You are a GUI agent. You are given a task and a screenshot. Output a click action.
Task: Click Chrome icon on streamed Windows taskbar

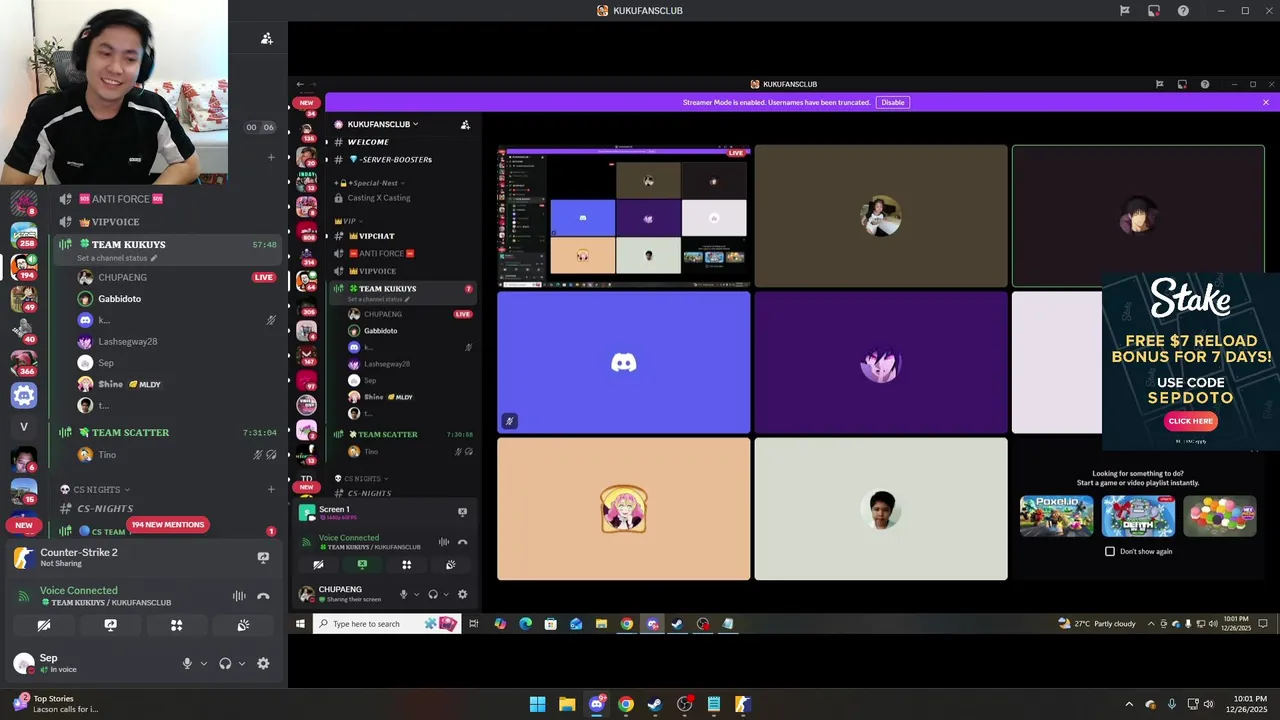pyautogui.click(x=626, y=624)
